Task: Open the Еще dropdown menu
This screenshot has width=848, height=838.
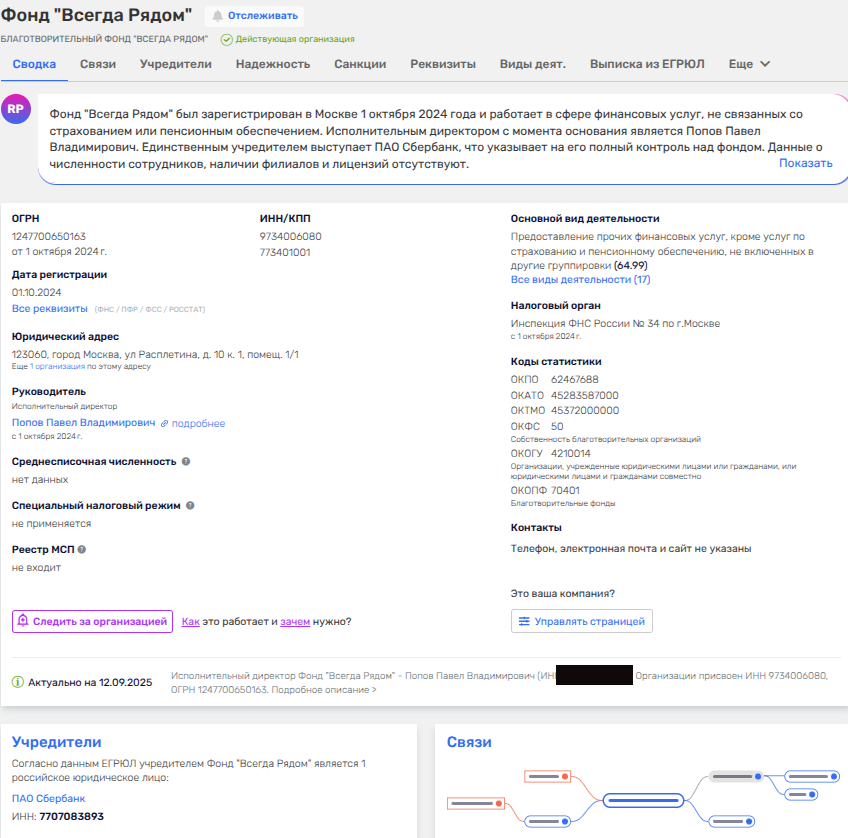Action: (x=749, y=64)
